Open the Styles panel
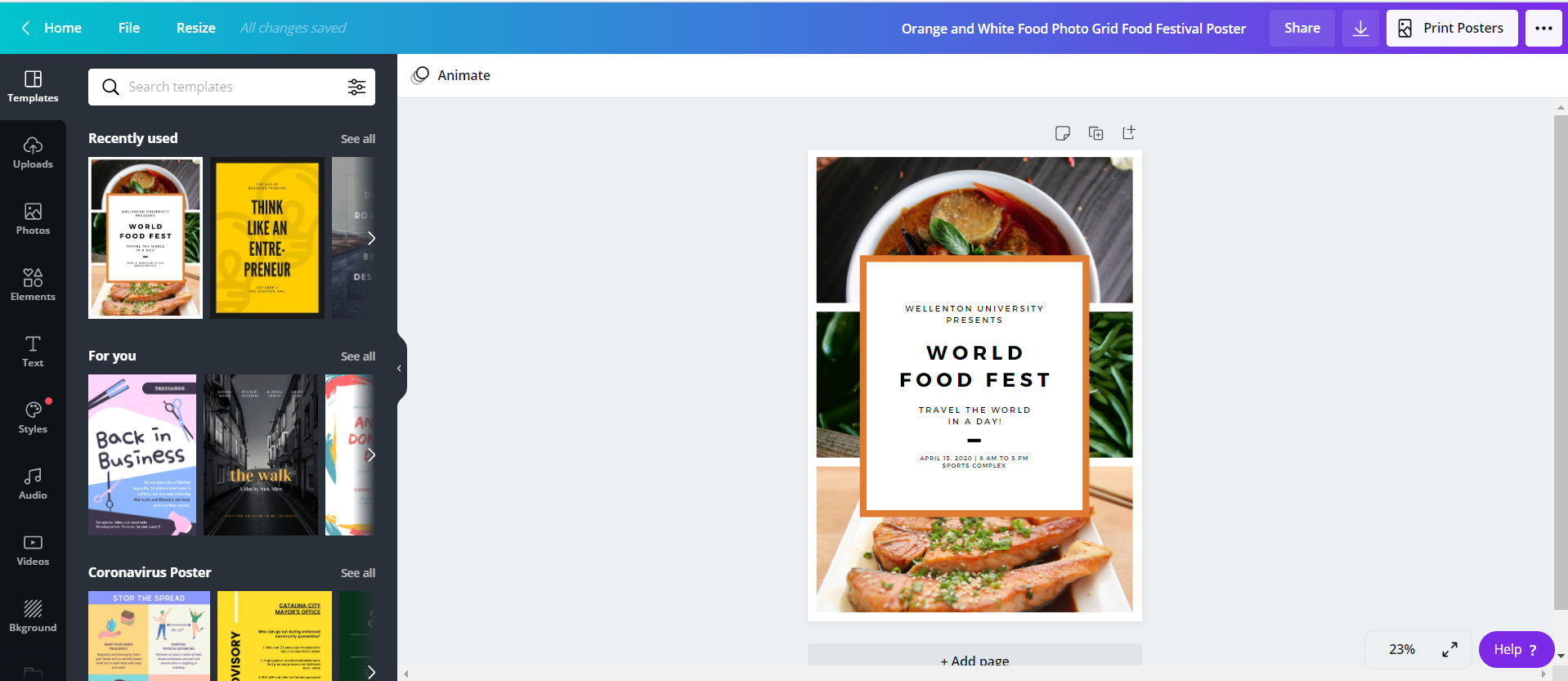 coord(33,418)
